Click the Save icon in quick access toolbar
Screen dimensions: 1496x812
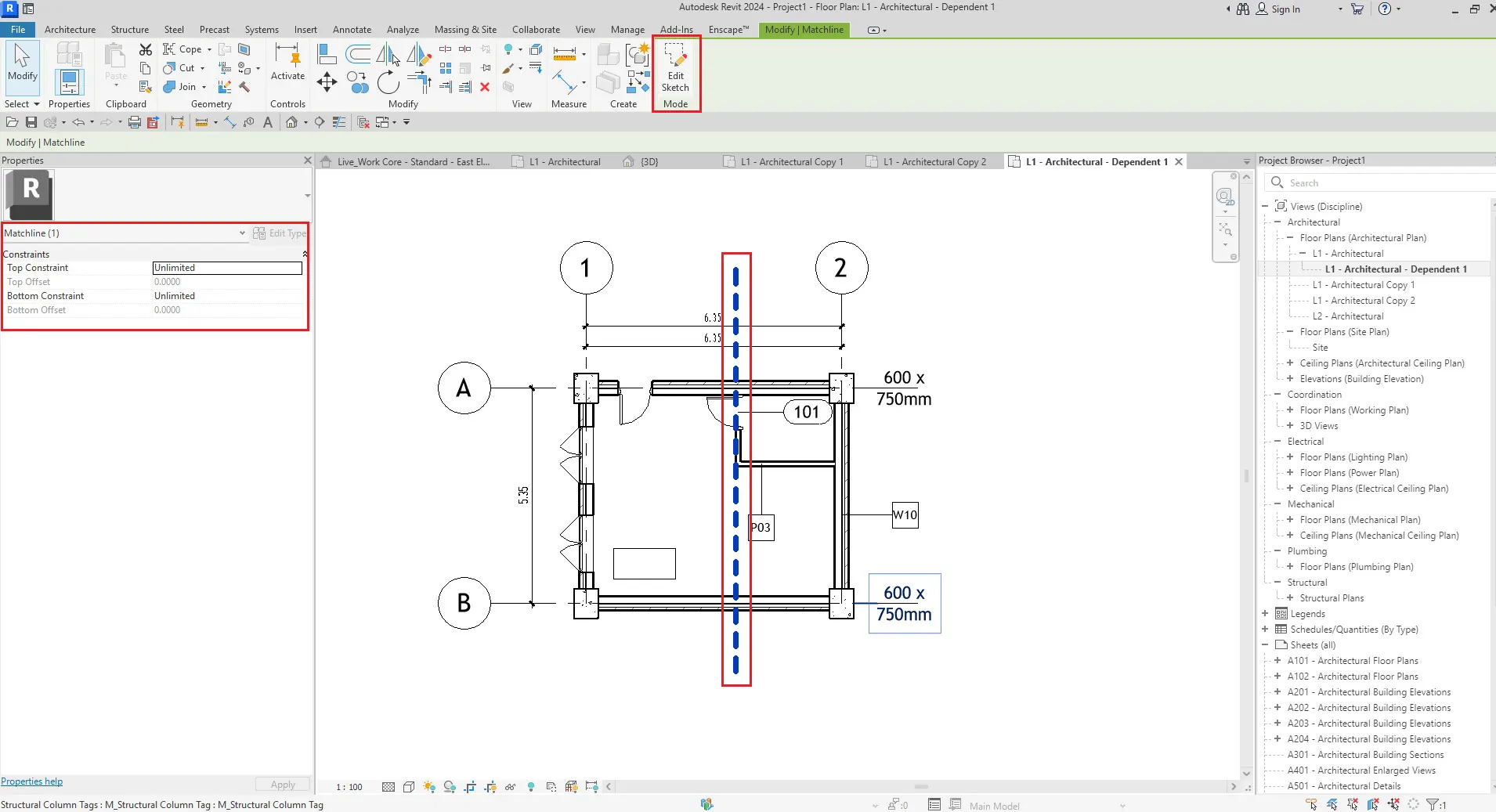pyautogui.click(x=31, y=122)
